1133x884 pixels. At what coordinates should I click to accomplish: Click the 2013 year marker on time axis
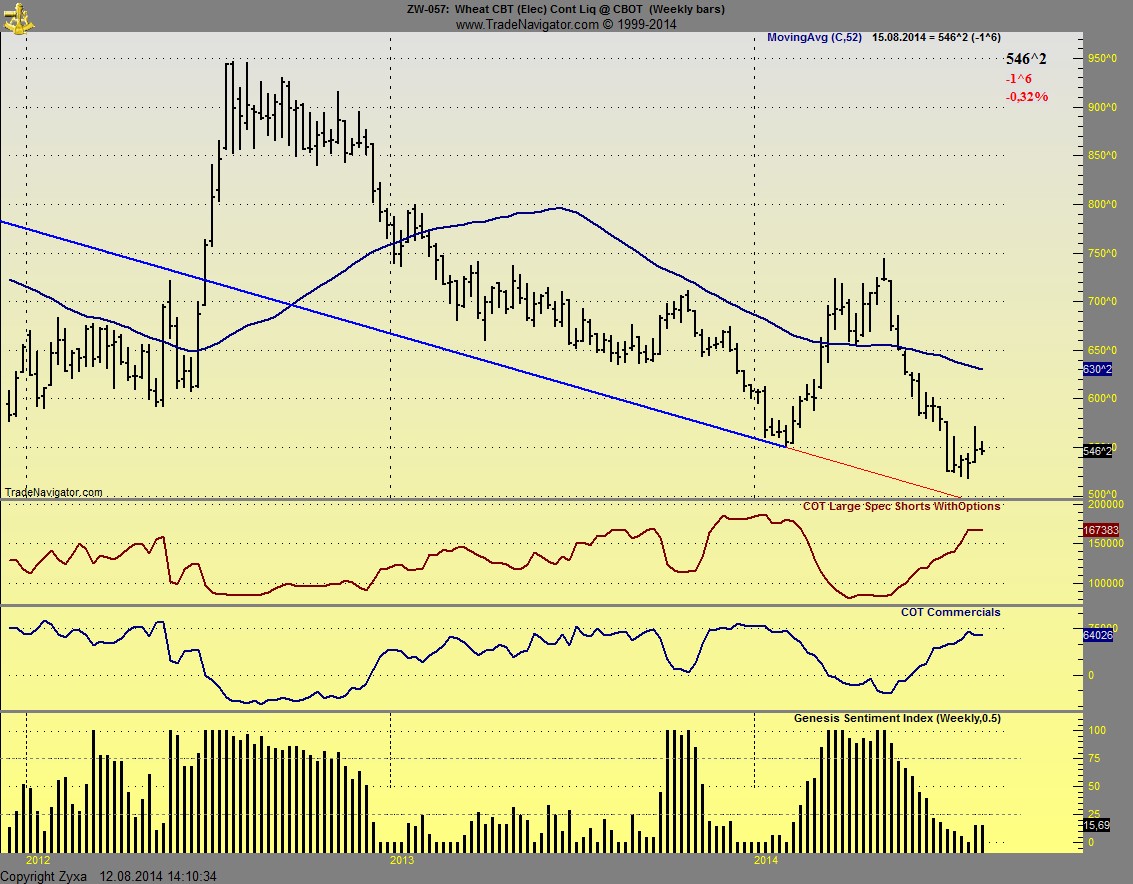402,860
